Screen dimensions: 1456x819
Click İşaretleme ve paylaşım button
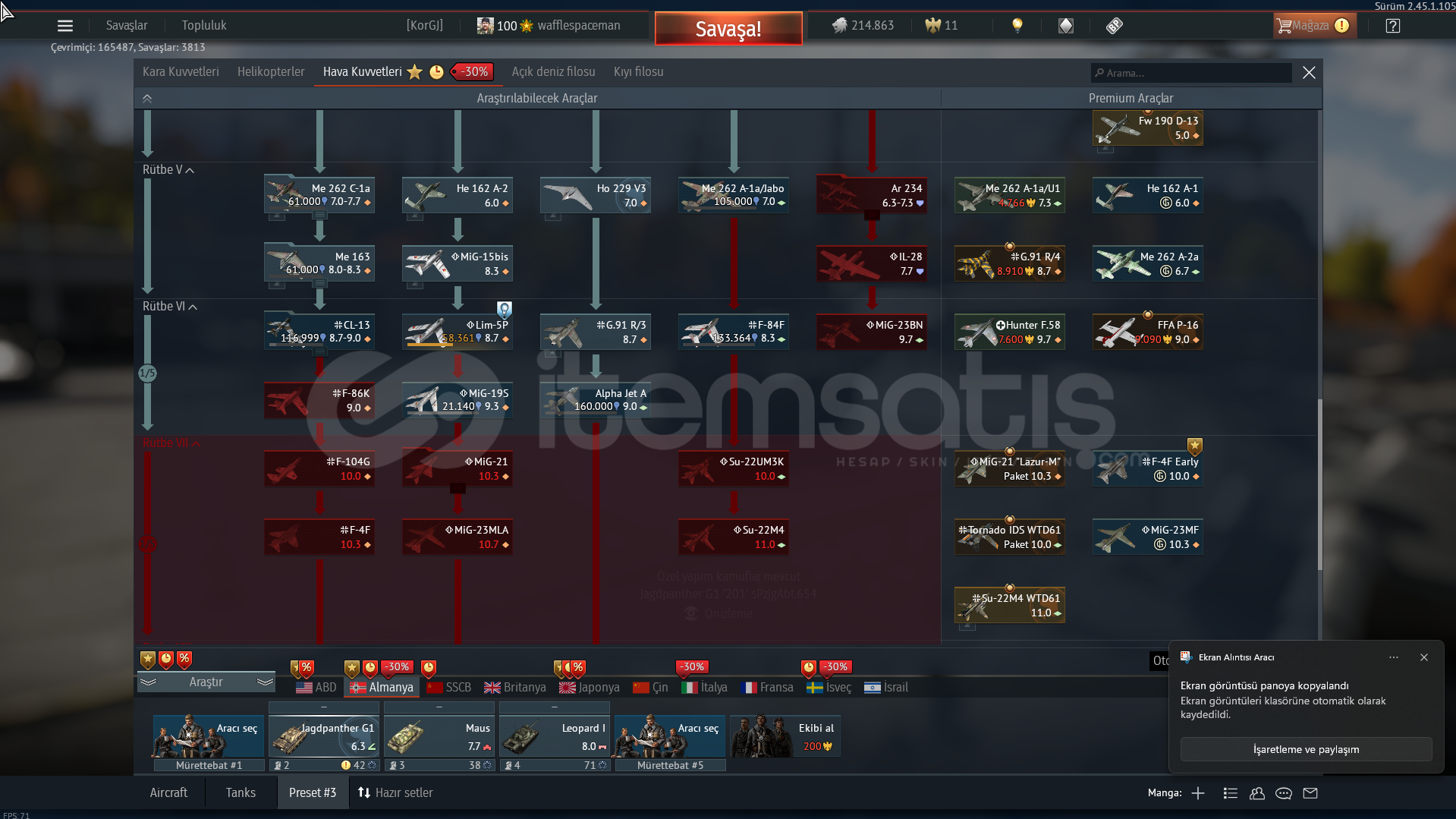[x=1306, y=749]
